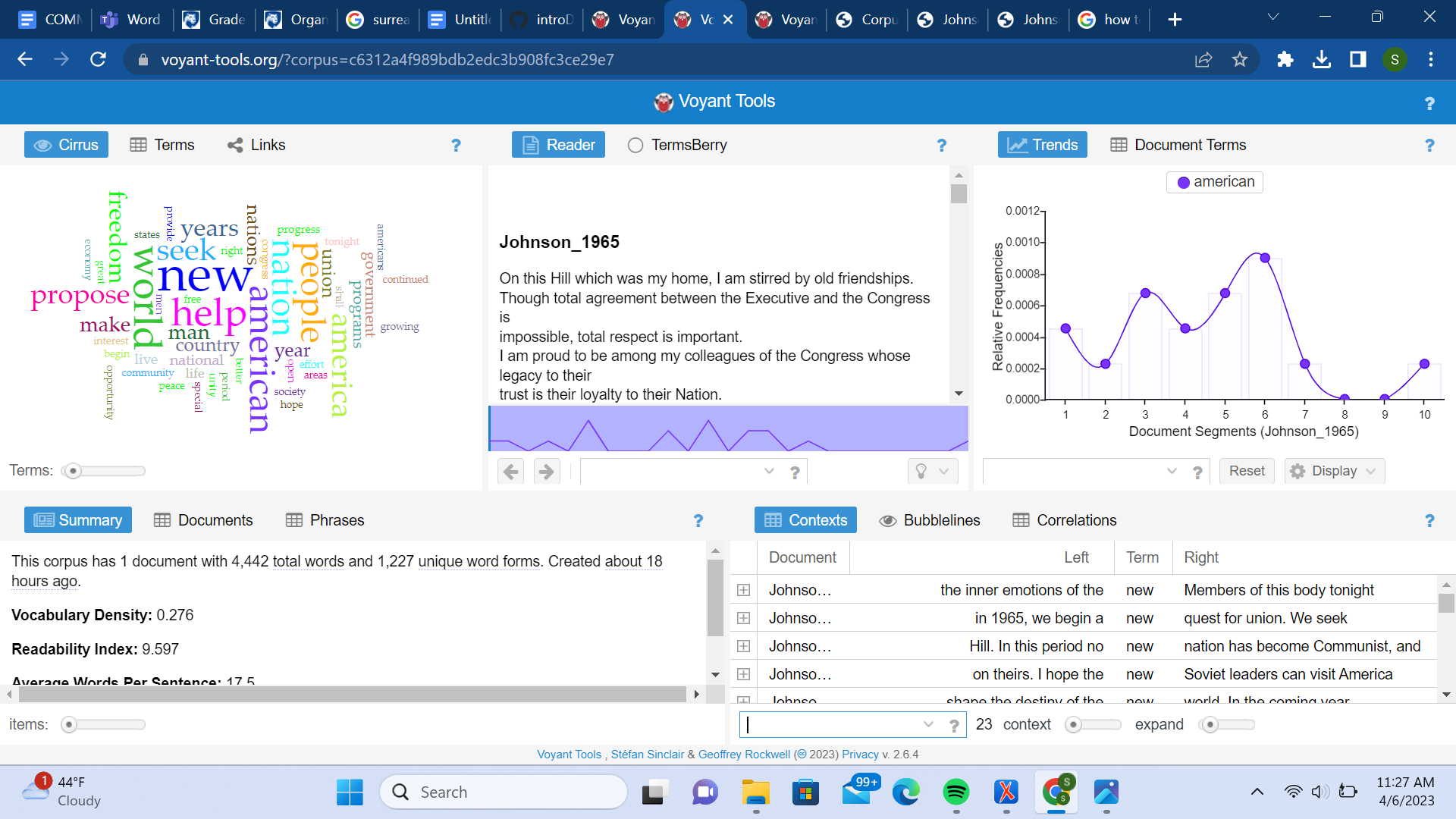The height and width of the screenshot is (819, 1456).
Task: Share this page via the share icon
Action: 1203,59
